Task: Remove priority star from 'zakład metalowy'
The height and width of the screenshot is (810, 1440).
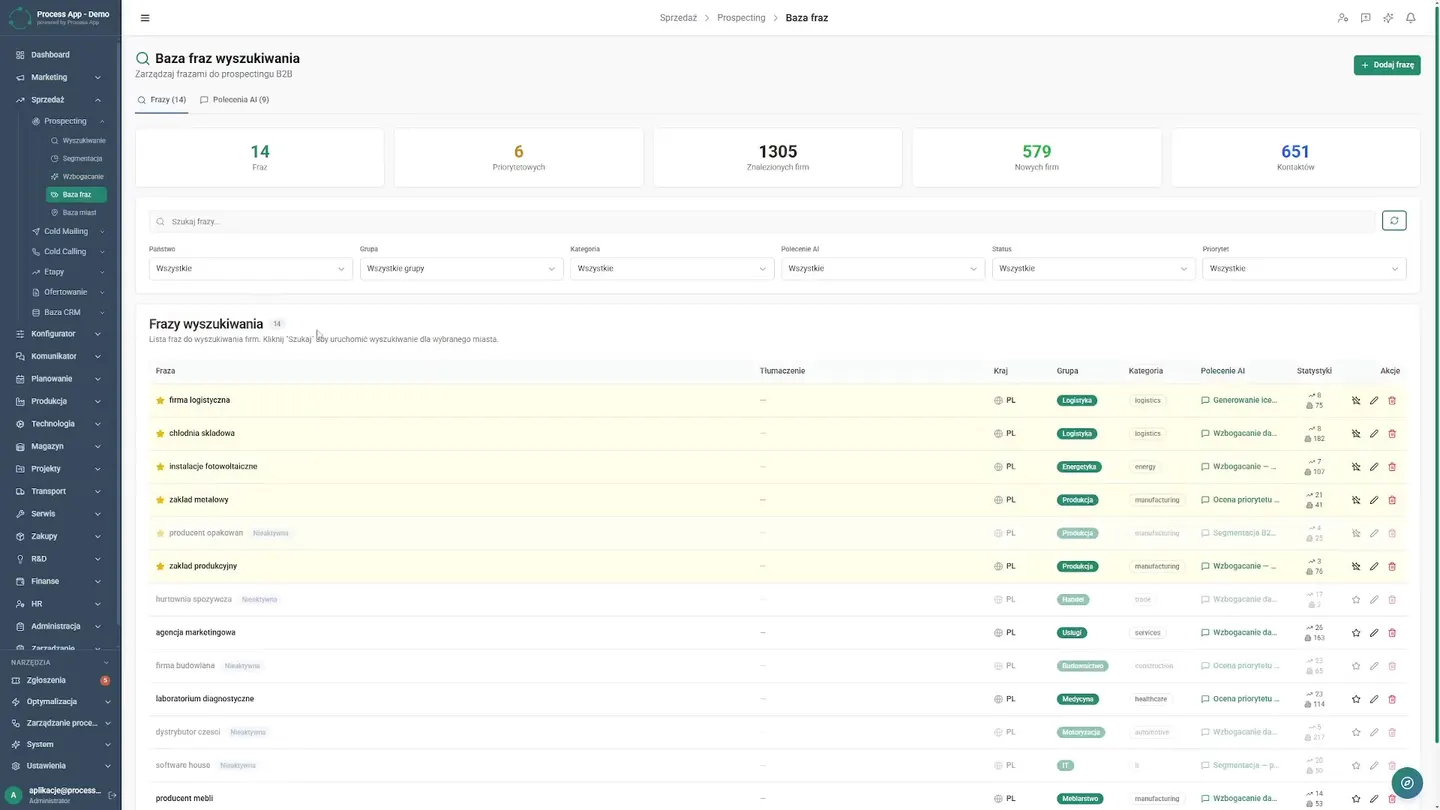Action: pyautogui.click(x=1356, y=500)
